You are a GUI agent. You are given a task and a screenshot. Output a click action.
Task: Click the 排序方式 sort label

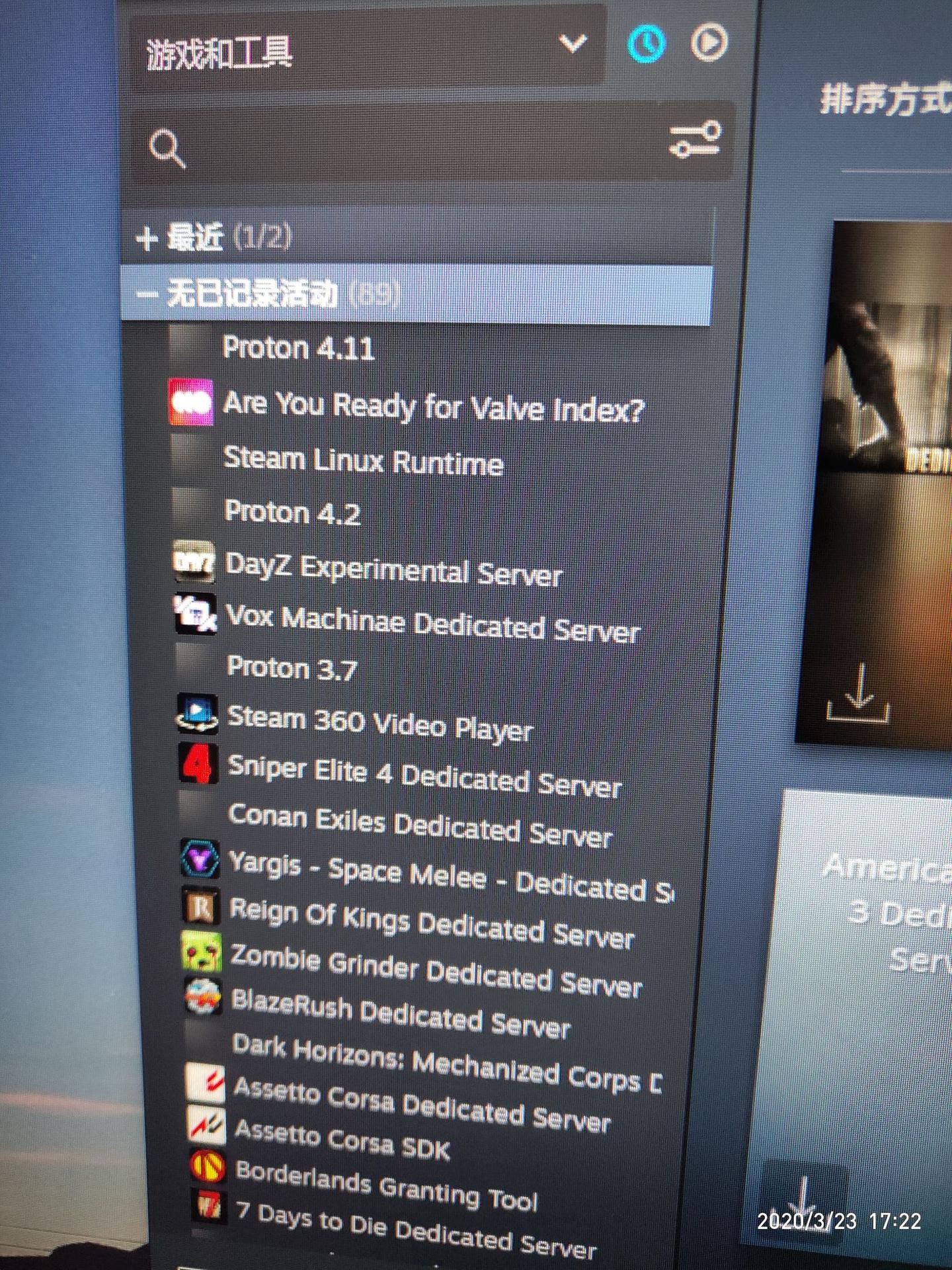886,101
